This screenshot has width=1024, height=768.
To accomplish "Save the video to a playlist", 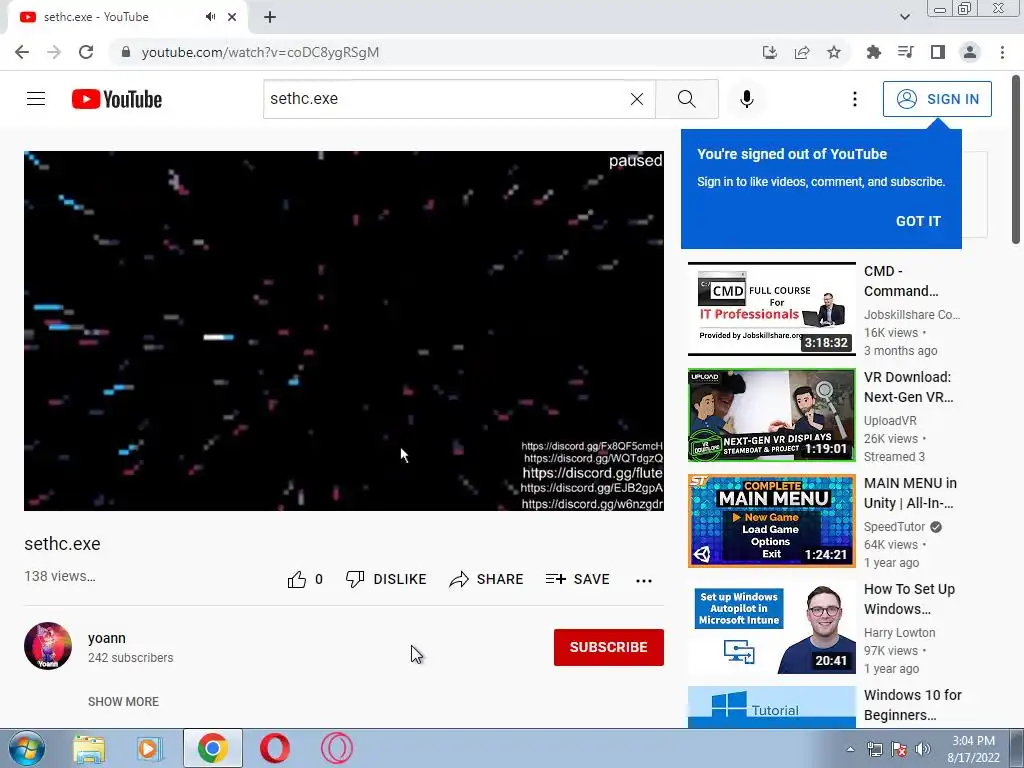I will tap(577, 579).
